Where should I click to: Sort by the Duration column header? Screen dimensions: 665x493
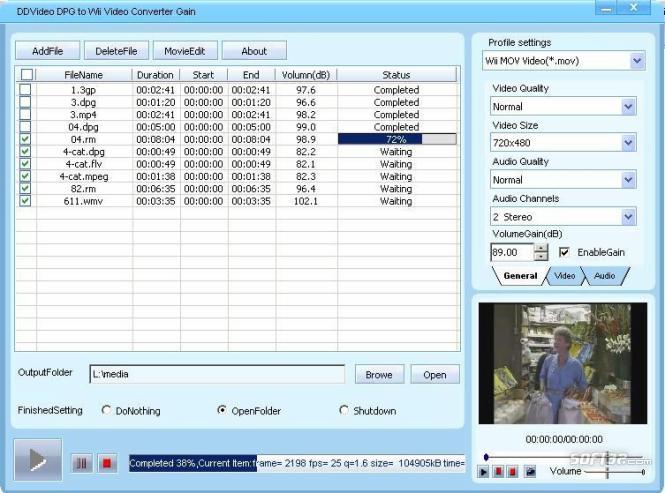[x=155, y=75]
